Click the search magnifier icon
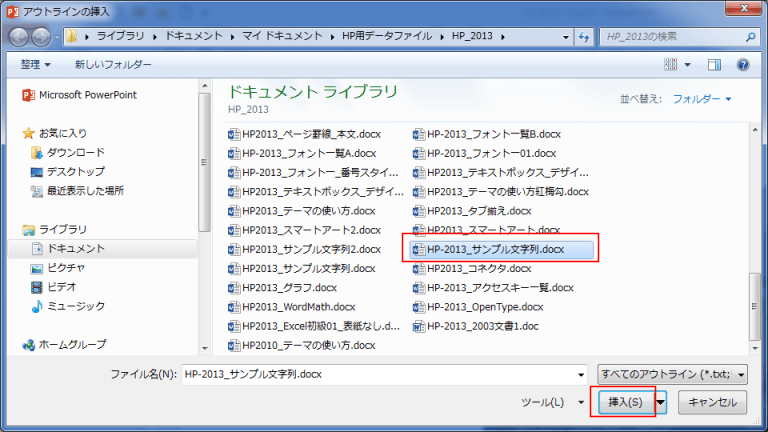This screenshot has height=432, width=768. pyautogui.click(x=750, y=37)
